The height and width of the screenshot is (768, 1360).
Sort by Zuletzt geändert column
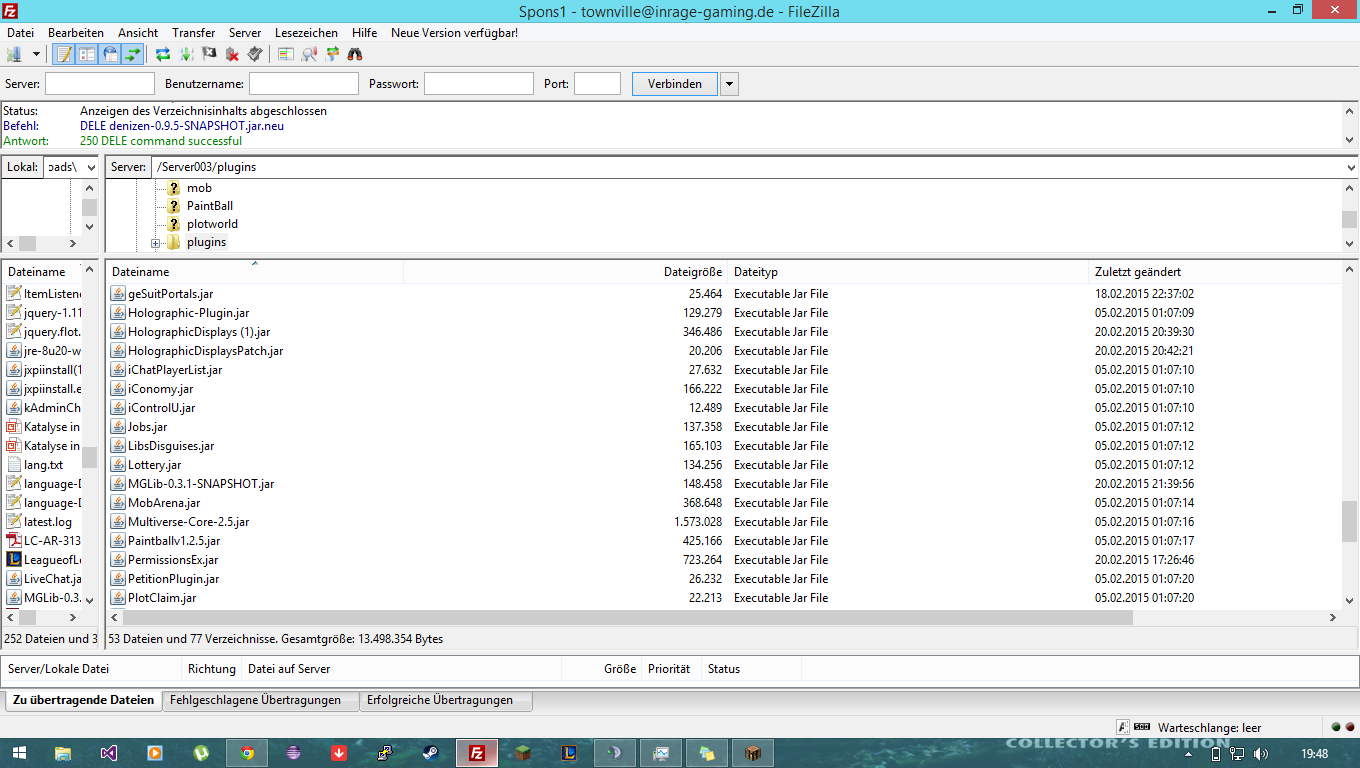[1215, 271]
